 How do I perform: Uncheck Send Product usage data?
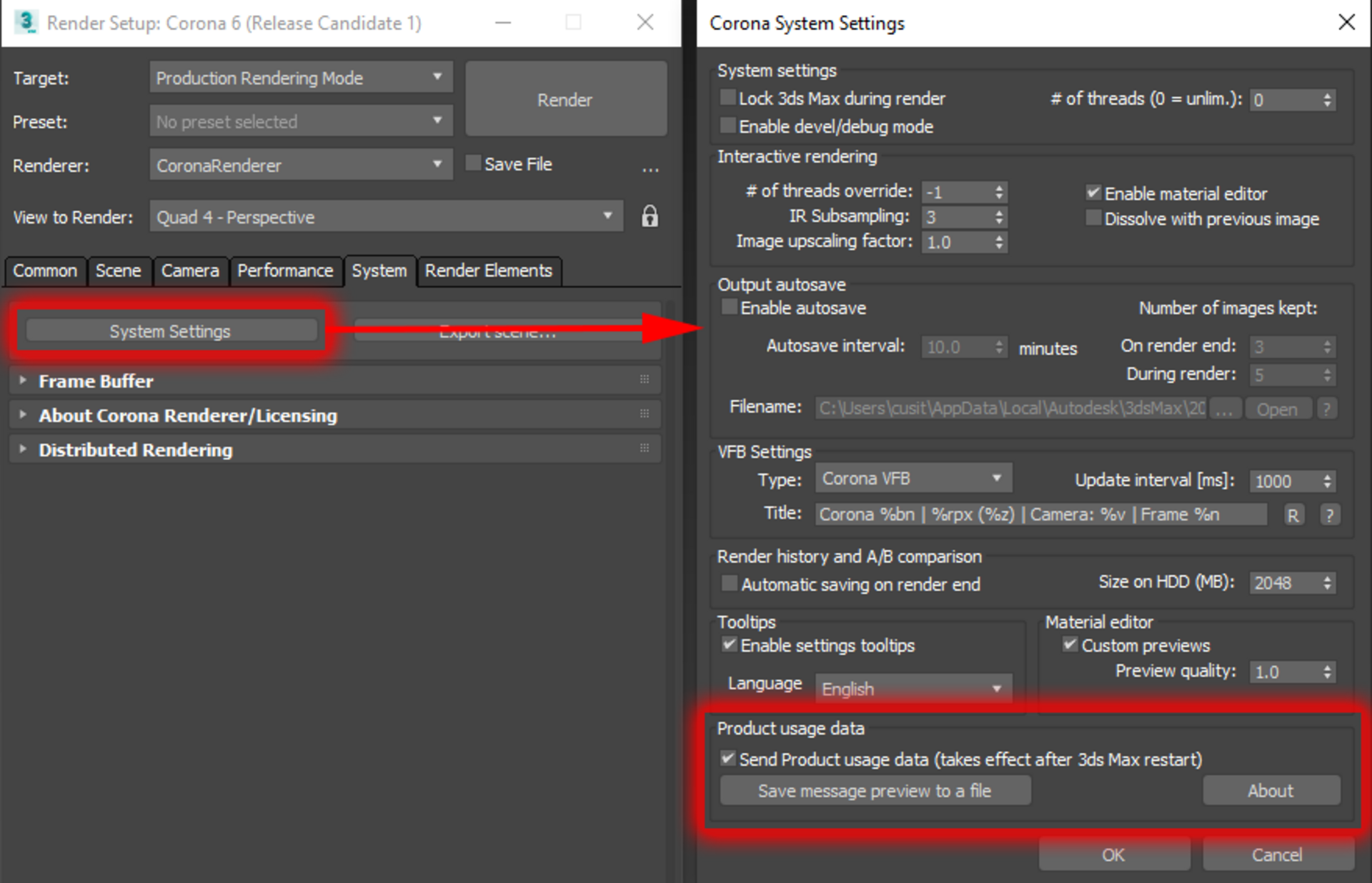coord(727,758)
